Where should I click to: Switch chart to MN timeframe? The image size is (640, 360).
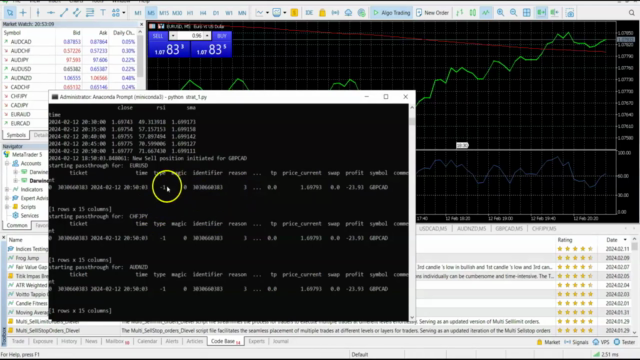242,13
